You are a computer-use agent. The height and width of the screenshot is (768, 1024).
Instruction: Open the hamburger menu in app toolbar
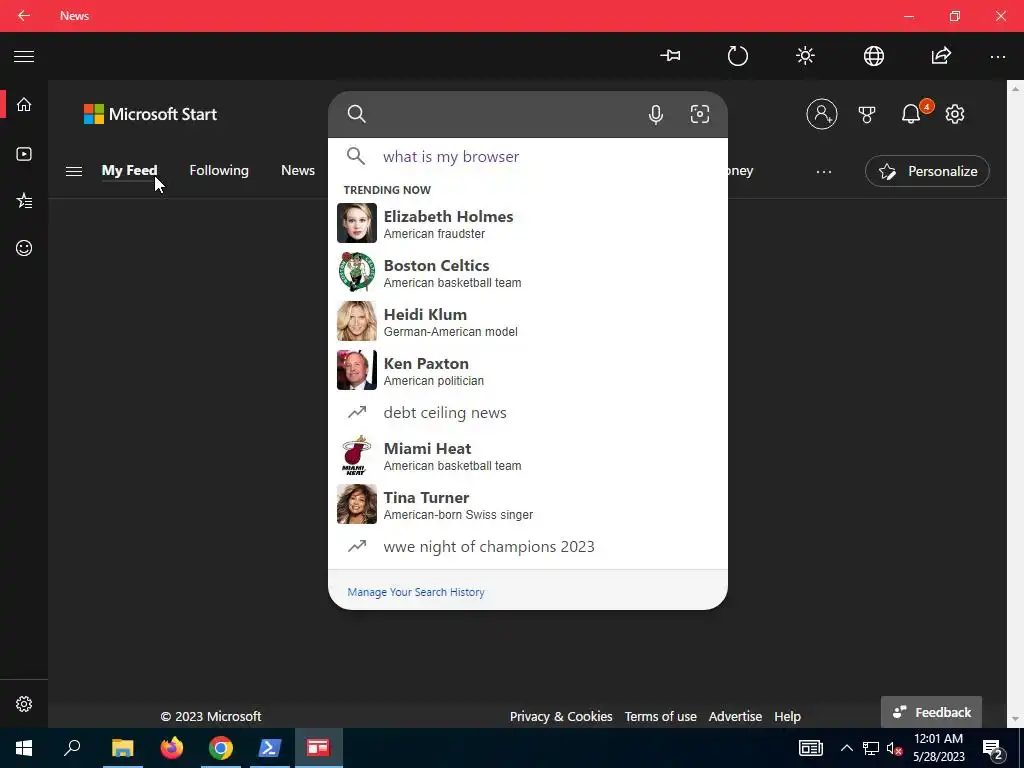click(24, 56)
